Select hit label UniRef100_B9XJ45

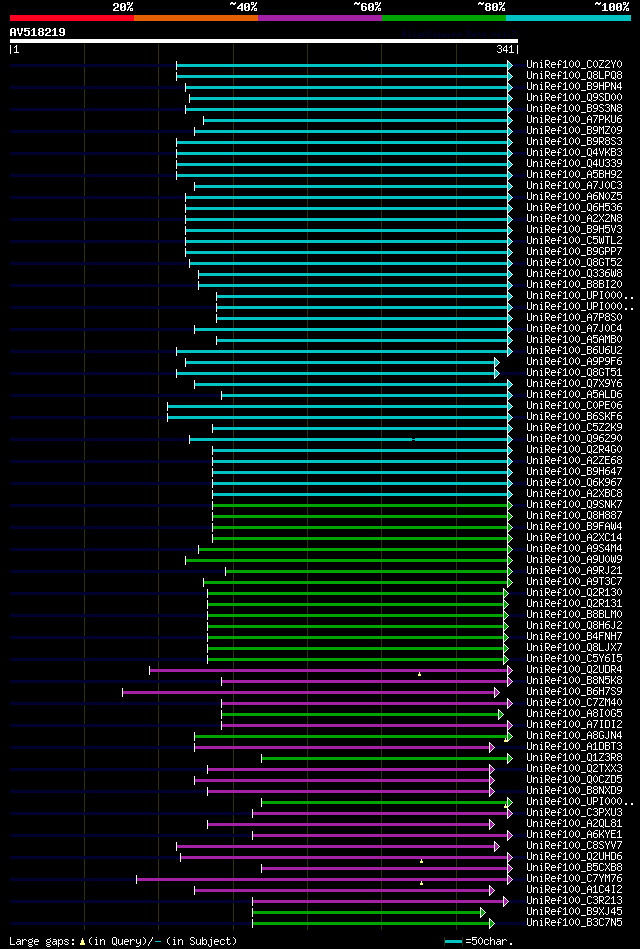coord(574,911)
